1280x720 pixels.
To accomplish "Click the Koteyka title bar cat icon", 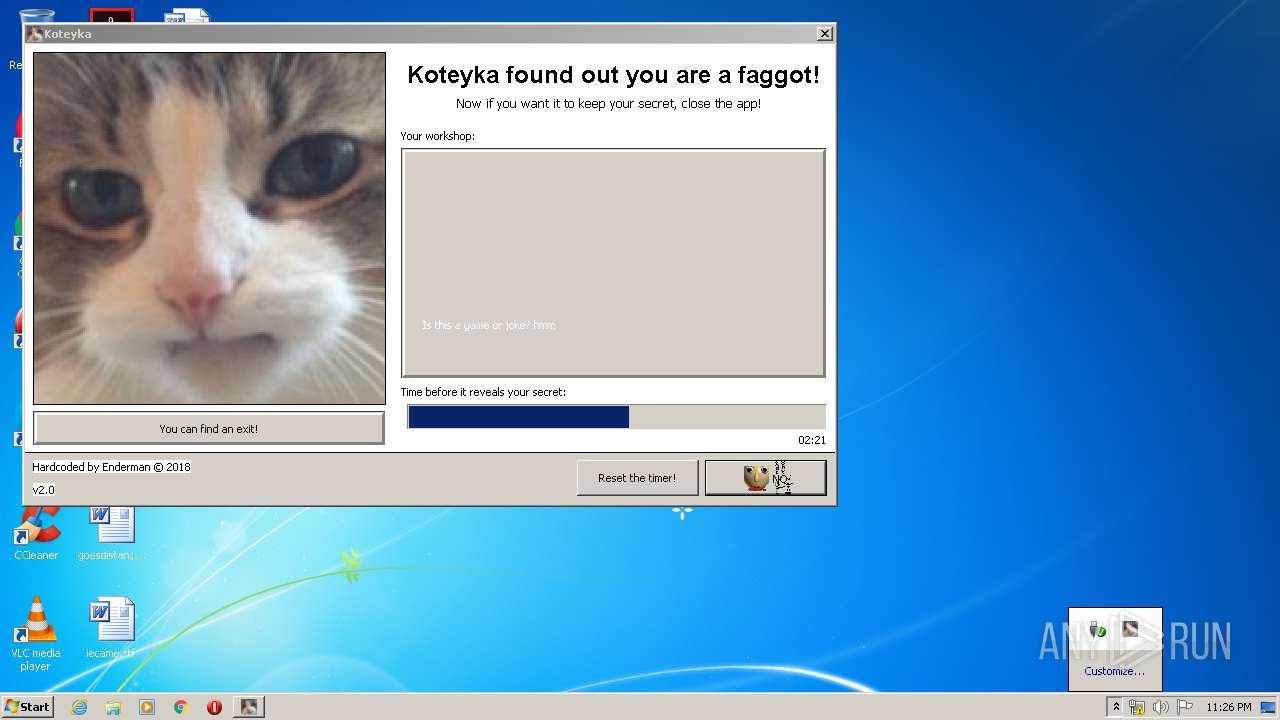I will coord(35,34).
